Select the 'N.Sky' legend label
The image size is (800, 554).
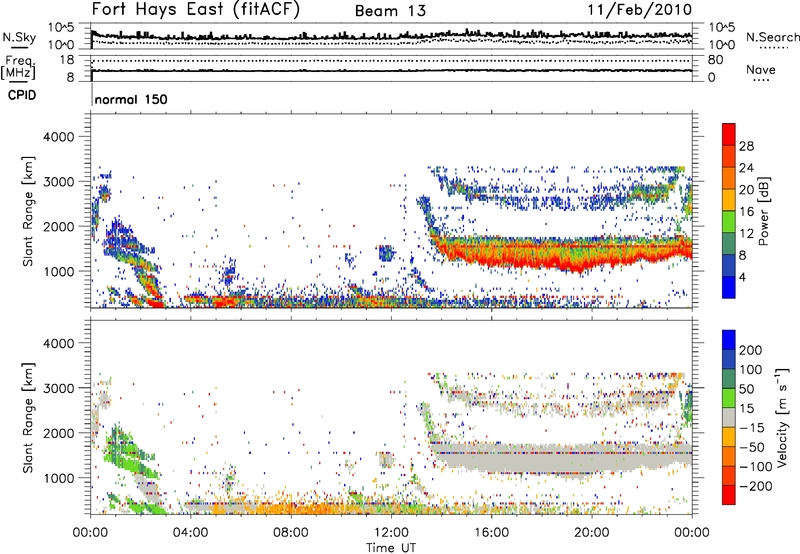[19, 37]
